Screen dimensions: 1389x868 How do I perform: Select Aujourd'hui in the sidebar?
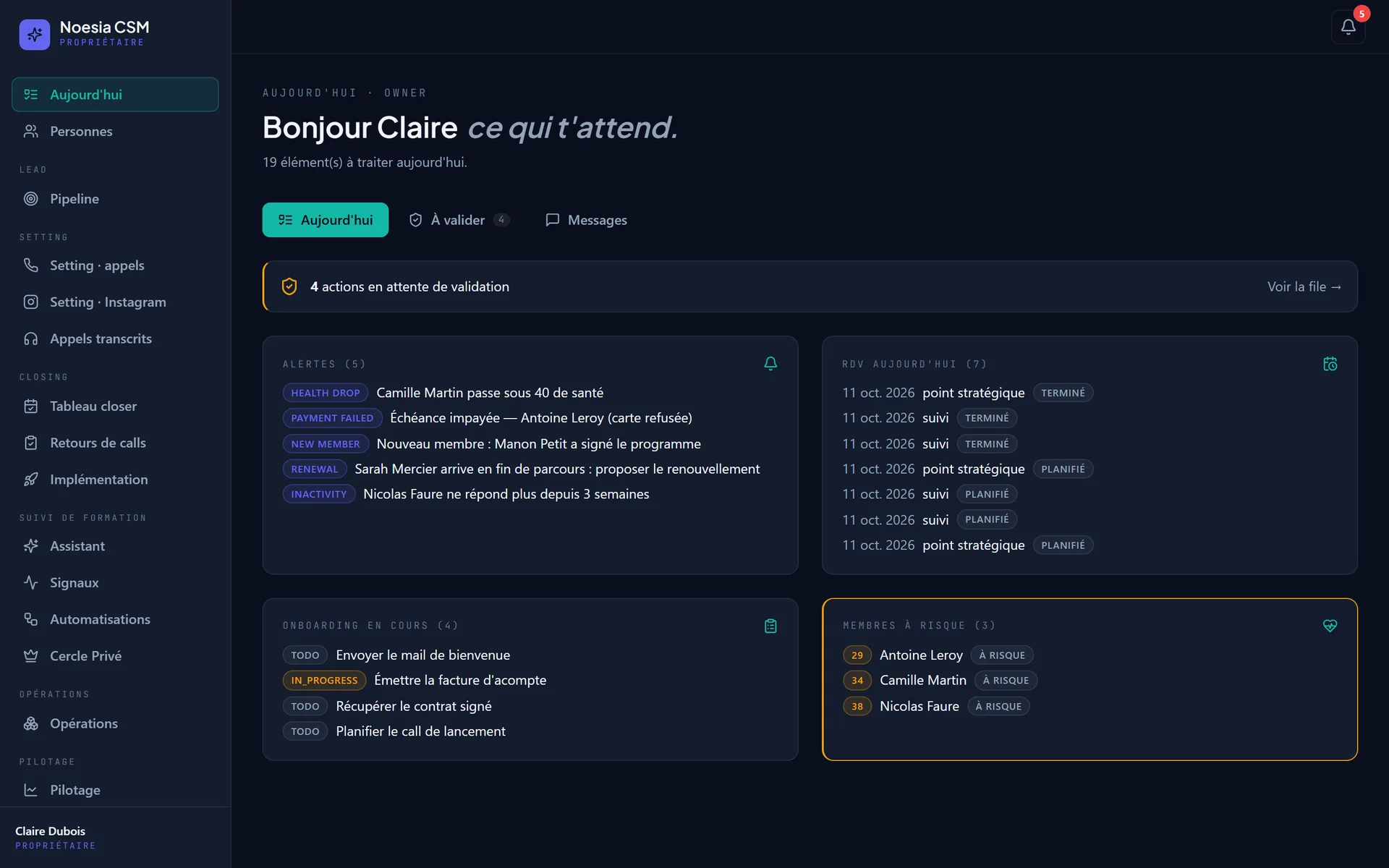point(115,95)
